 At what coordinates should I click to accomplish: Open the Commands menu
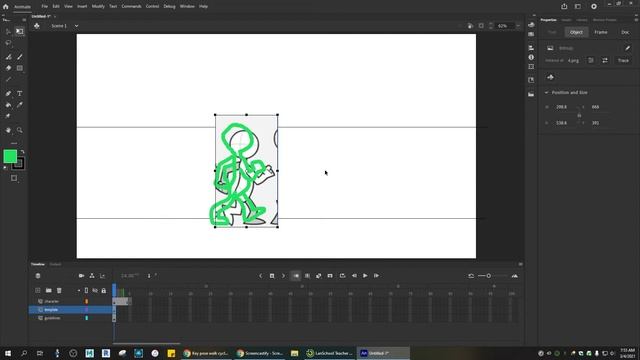coord(131,7)
